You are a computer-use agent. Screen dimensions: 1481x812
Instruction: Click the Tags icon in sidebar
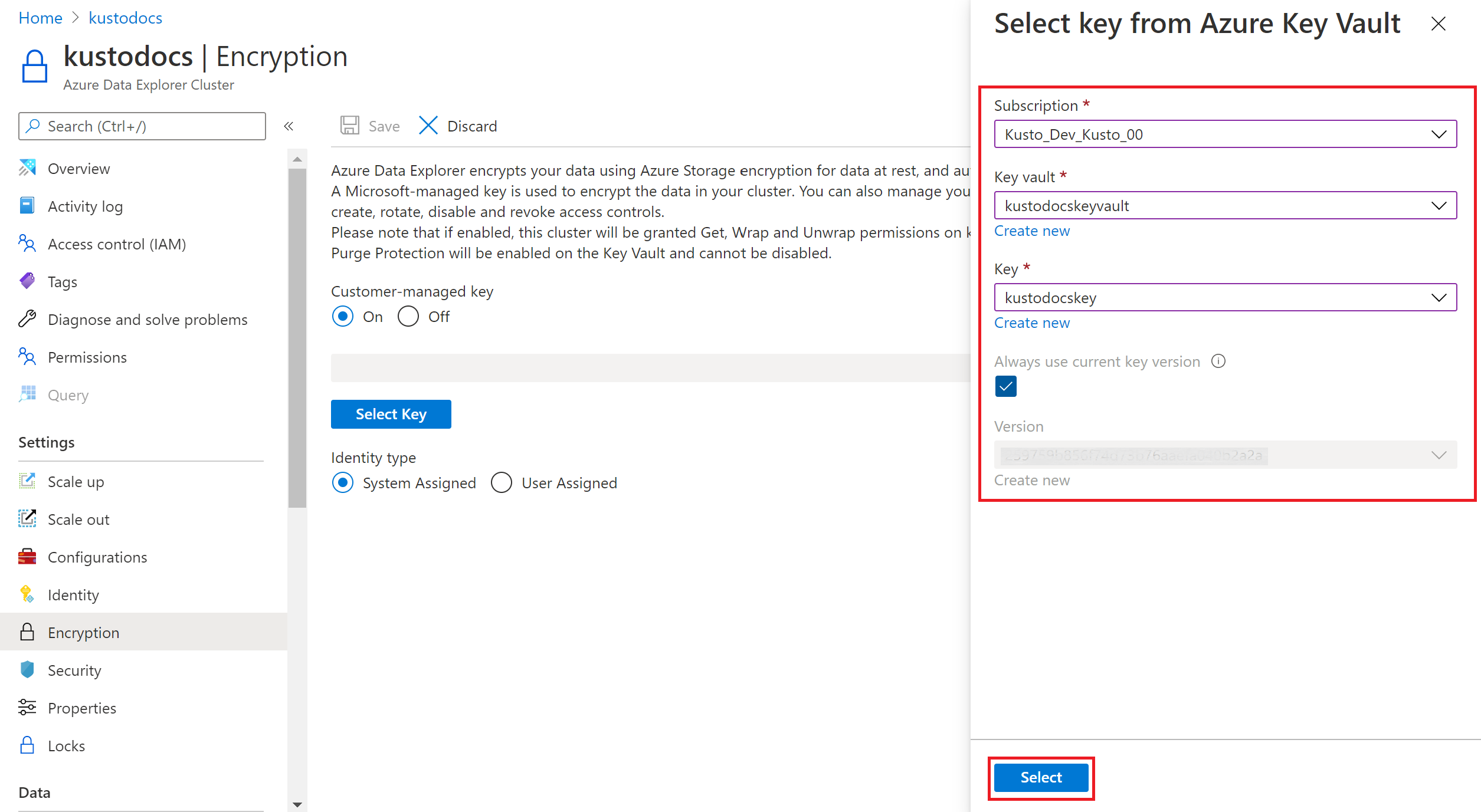29,281
